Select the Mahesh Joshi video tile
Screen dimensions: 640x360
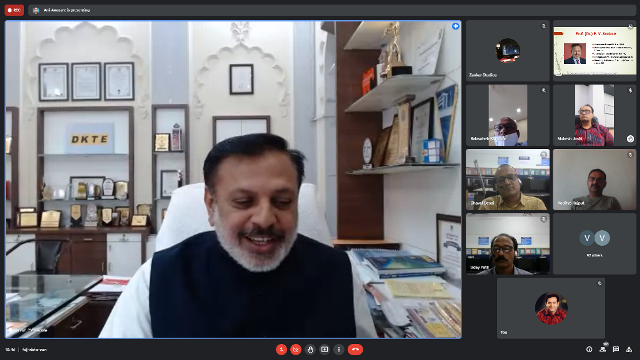pyautogui.click(x=595, y=115)
